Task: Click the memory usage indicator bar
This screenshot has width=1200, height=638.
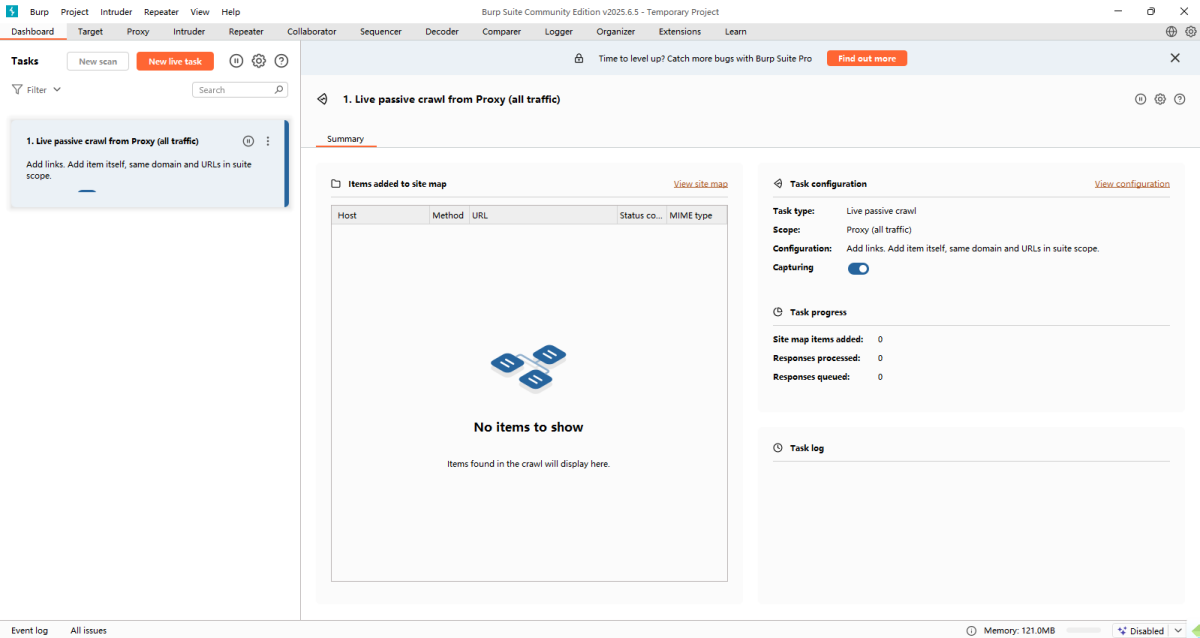Action: [x=1085, y=630]
